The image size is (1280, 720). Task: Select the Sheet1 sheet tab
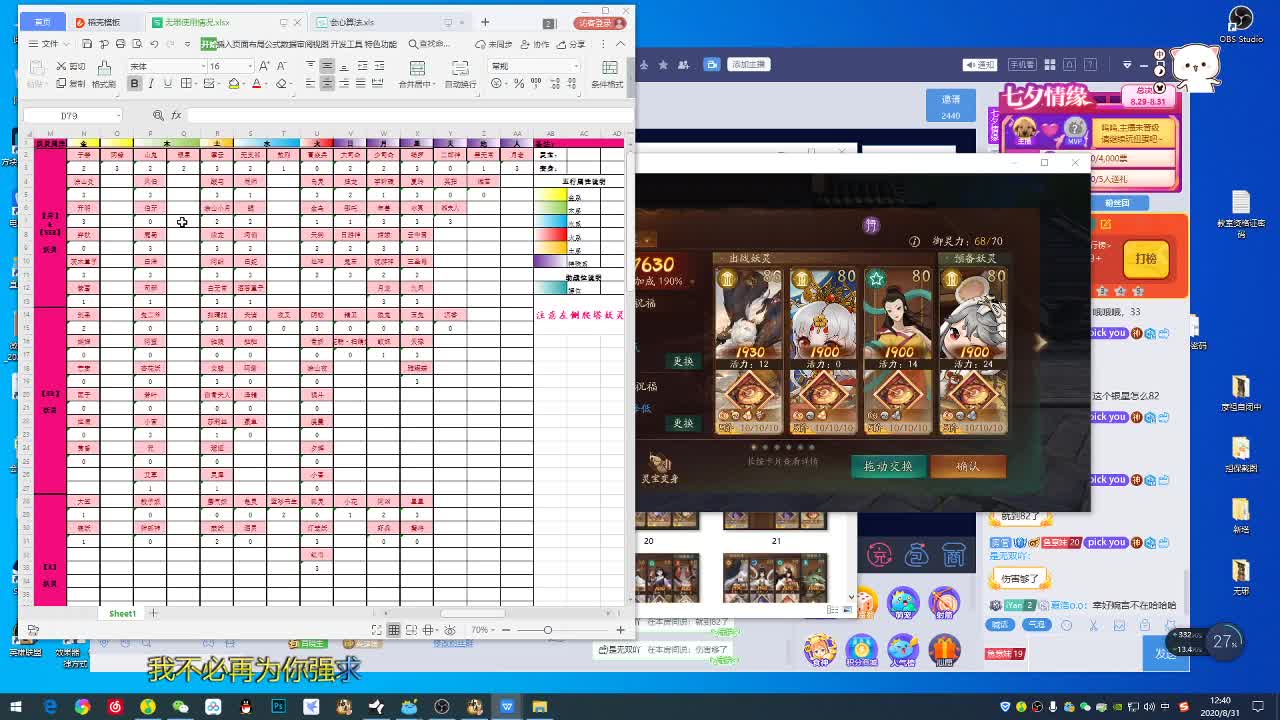122,613
